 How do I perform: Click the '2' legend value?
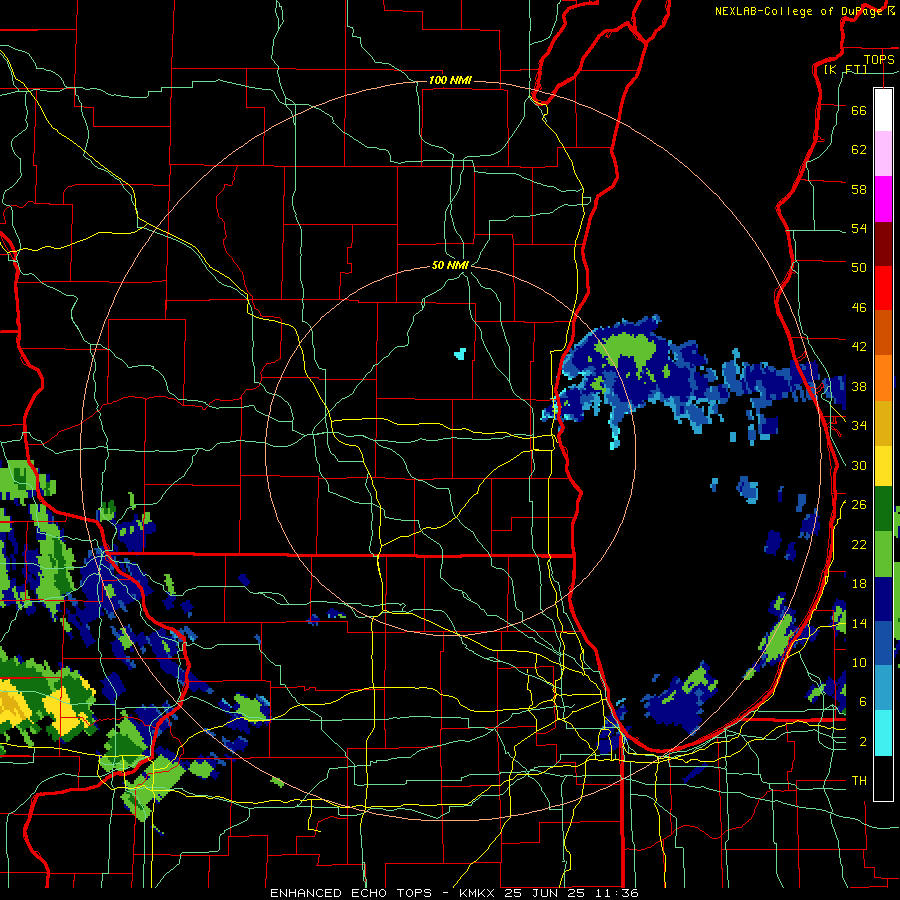[863, 742]
